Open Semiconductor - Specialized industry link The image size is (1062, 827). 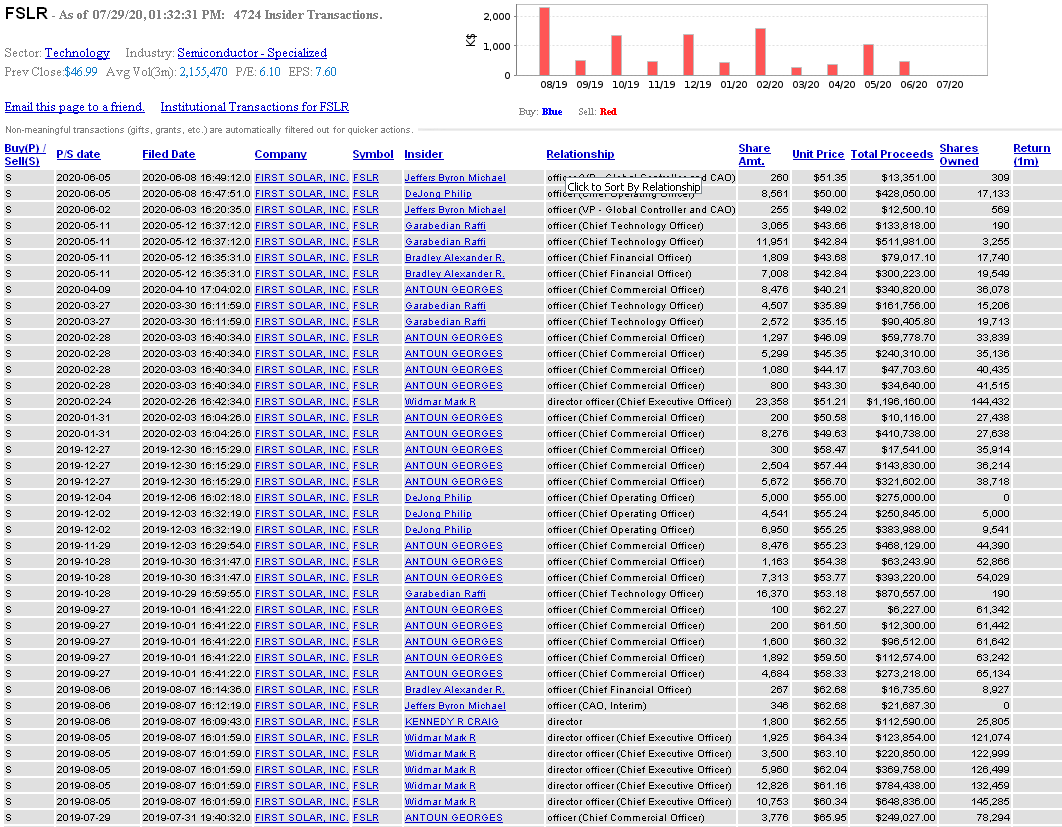(252, 53)
